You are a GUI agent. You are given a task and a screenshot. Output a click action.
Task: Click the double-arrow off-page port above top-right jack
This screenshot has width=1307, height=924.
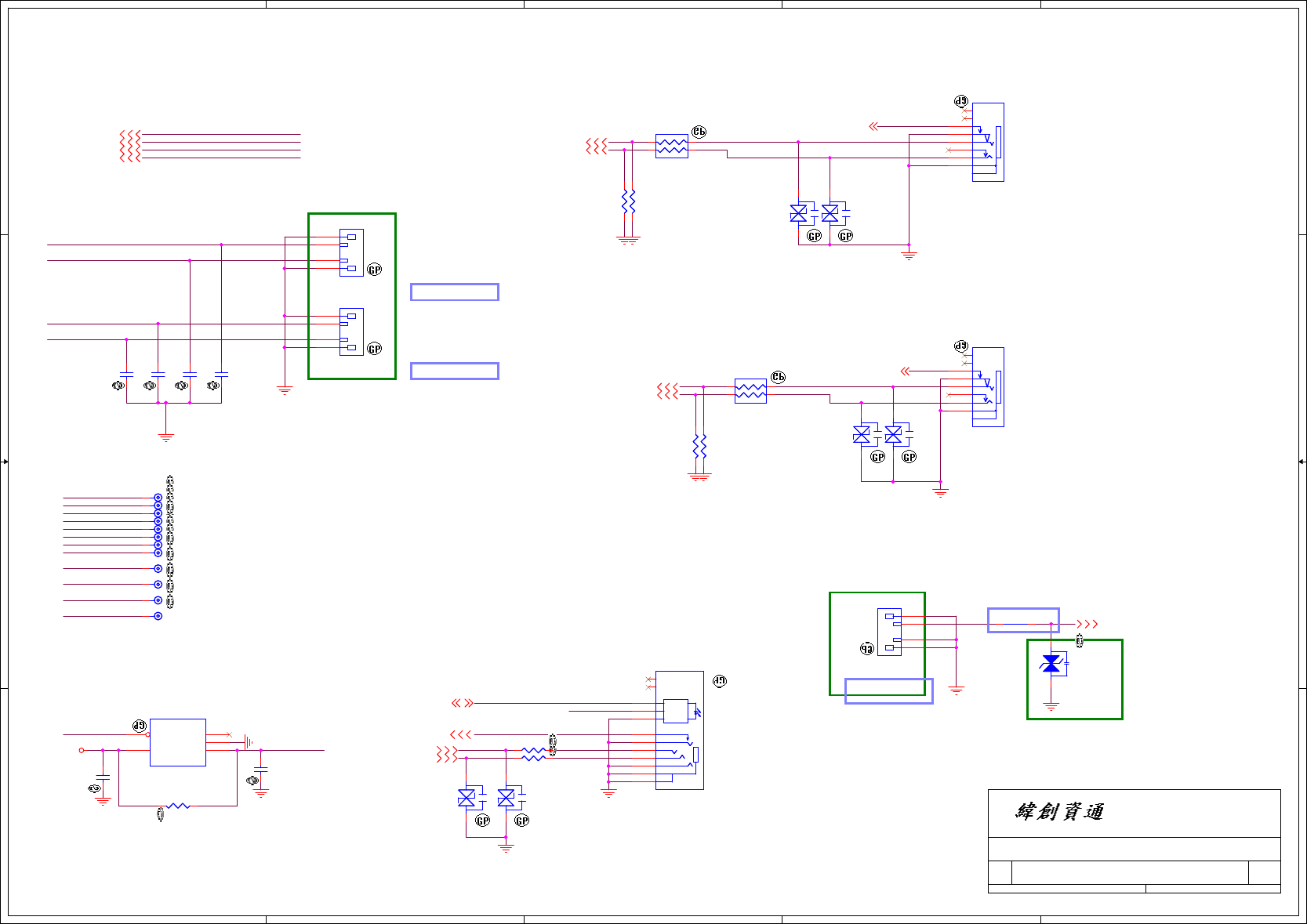coord(873,126)
